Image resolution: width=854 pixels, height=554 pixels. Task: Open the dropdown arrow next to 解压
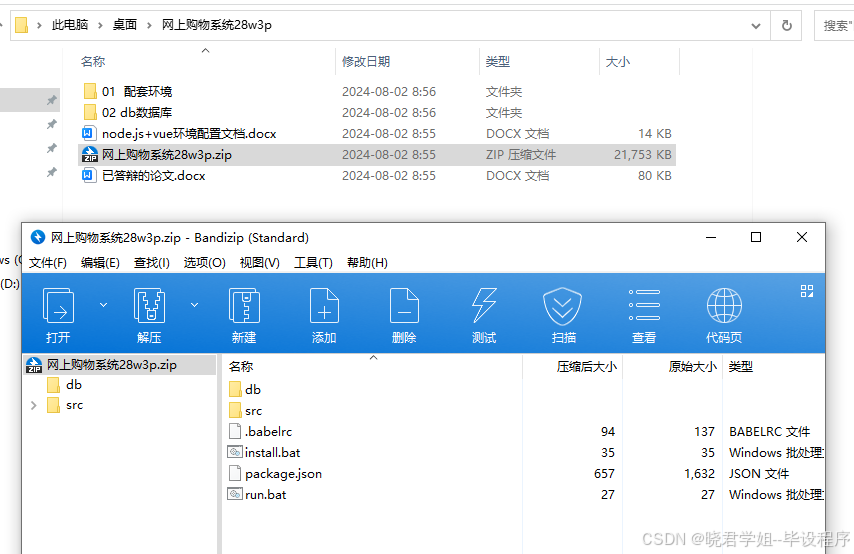pos(194,305)
